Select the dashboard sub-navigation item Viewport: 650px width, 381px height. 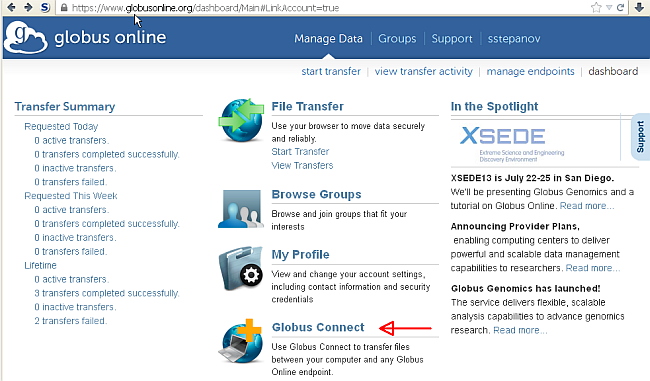(613, 71)
